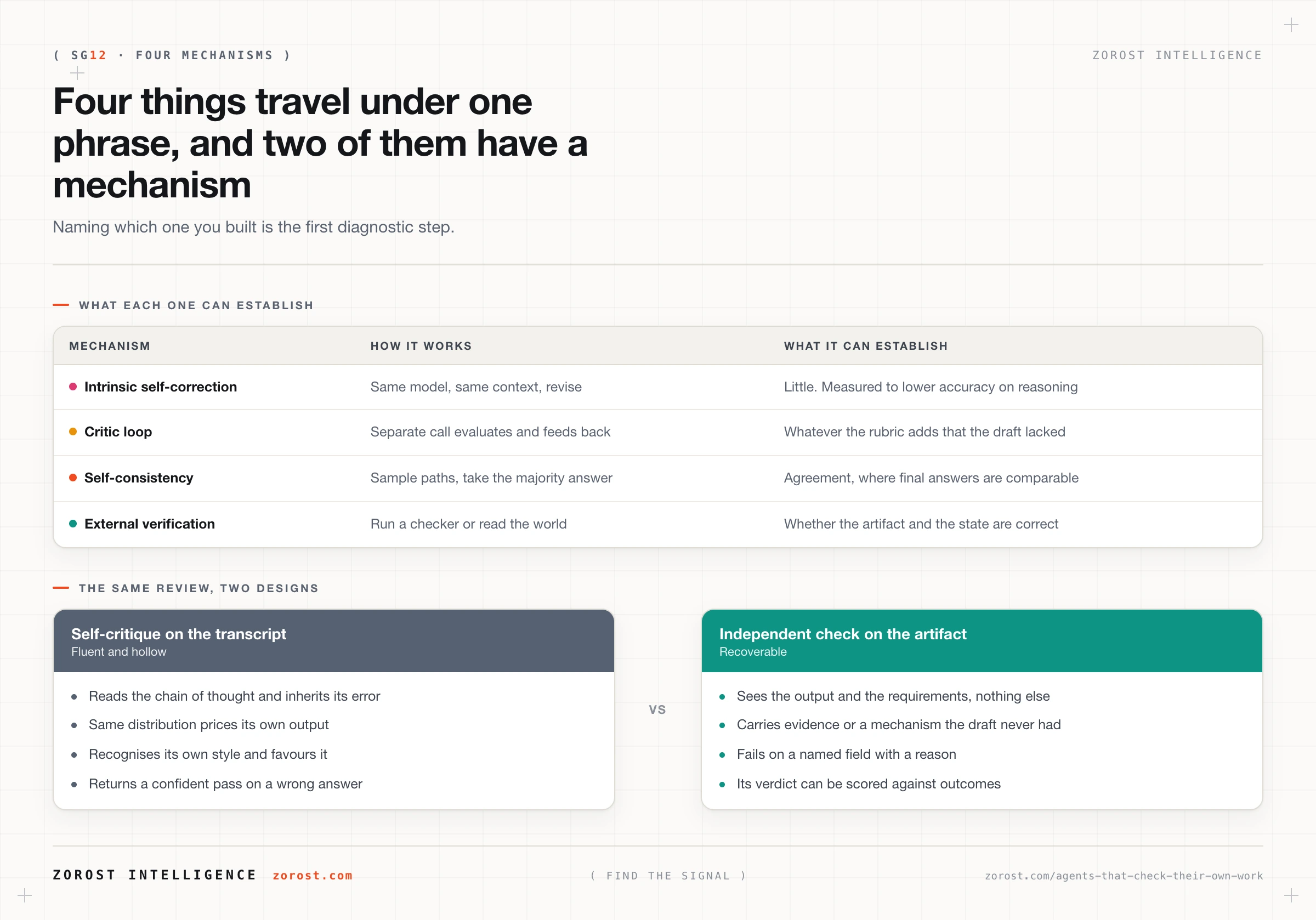Click the VS label between the cards

pyautogui.click(x=657, y=709)
